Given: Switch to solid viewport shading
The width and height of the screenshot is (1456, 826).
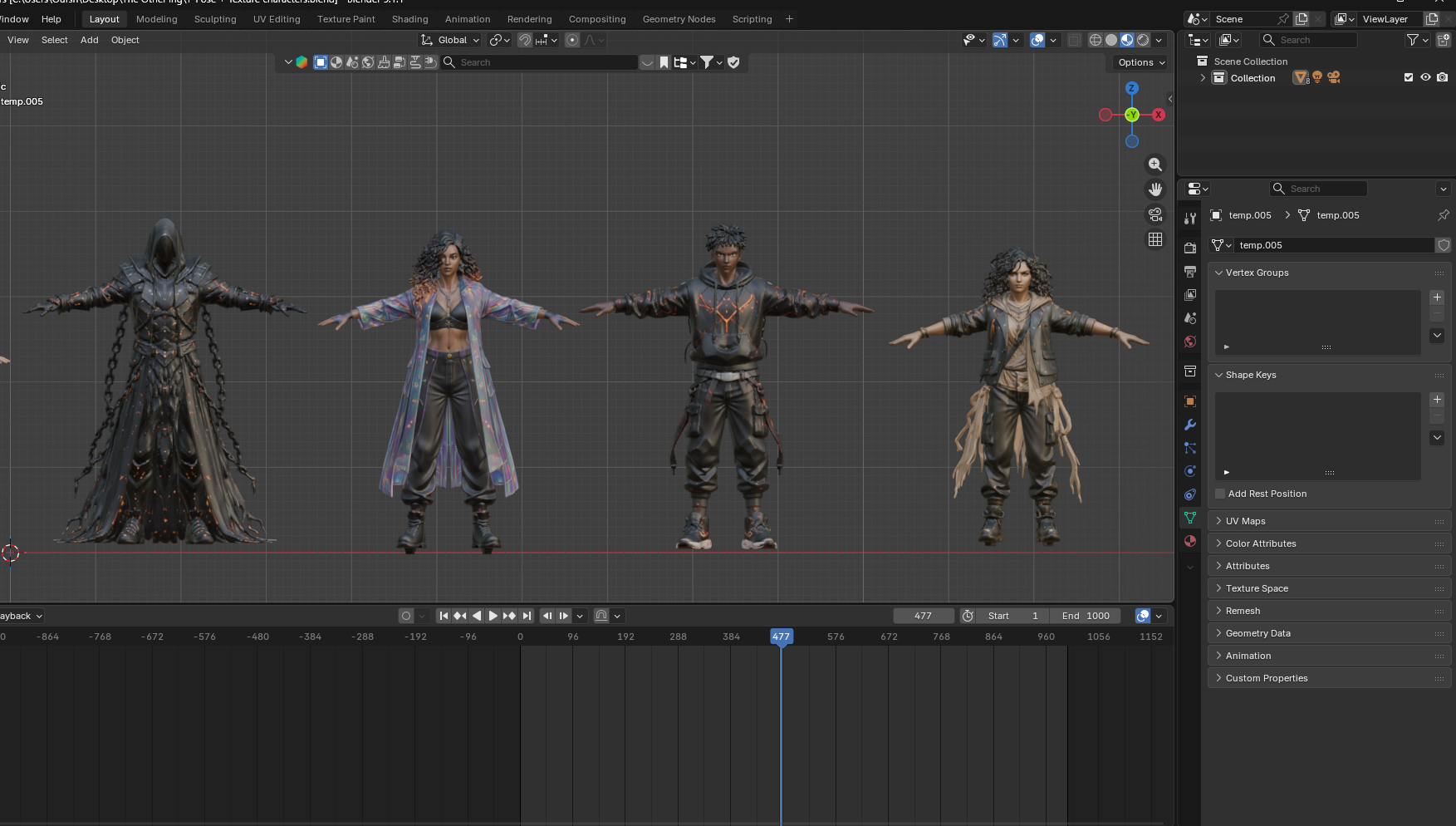Looking at the screenshot, I should tap(1111, 40).
